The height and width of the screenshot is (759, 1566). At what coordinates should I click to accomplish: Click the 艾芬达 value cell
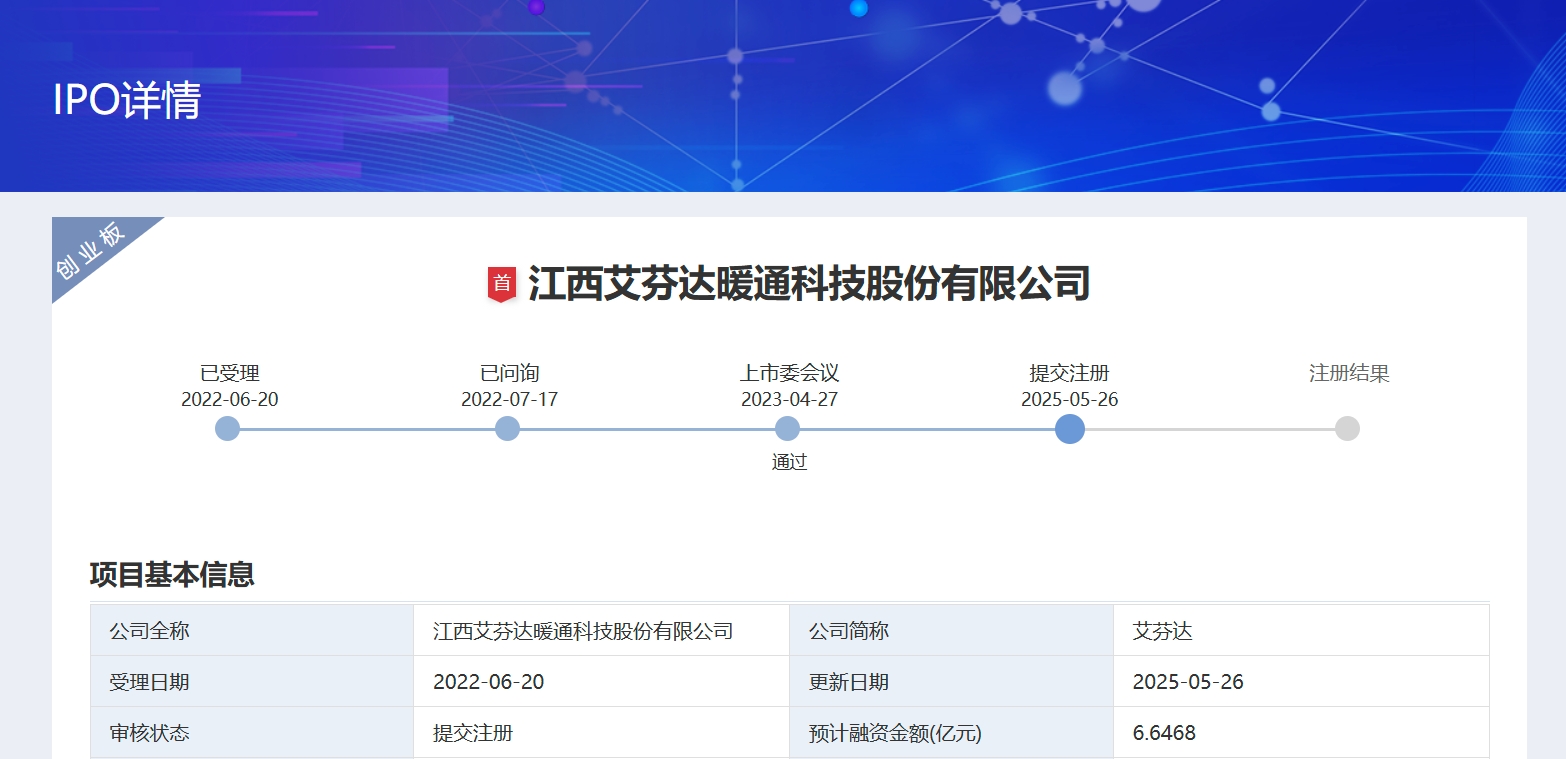(x=1301, y=631)
